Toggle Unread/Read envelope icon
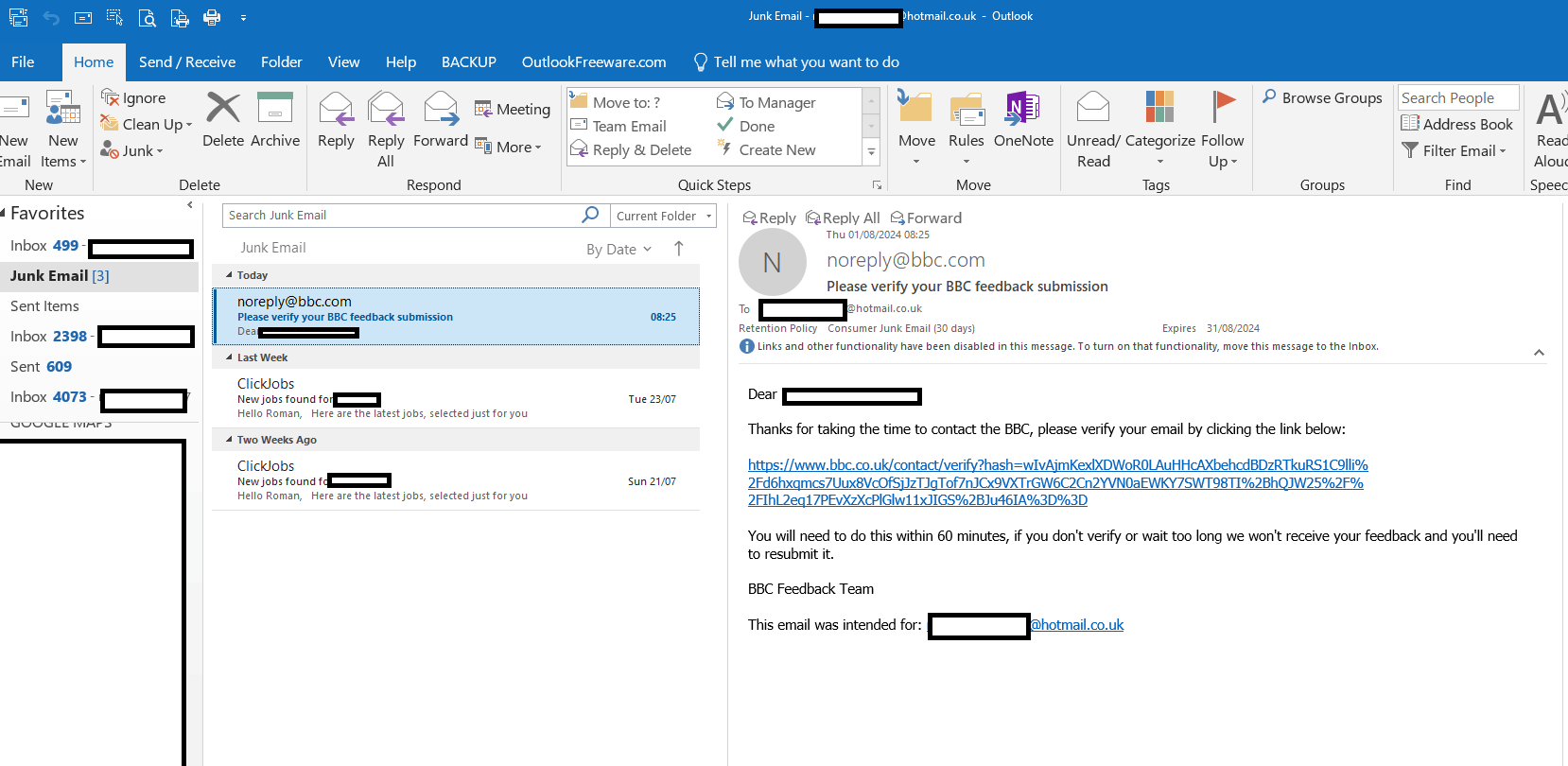Image resolution: width=1568 pixels, height=766 pixels. point(1093,108)
